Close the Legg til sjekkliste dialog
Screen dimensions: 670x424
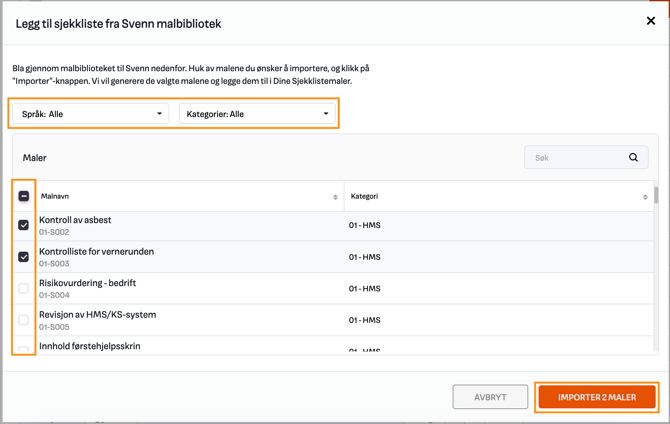(650, 21)
